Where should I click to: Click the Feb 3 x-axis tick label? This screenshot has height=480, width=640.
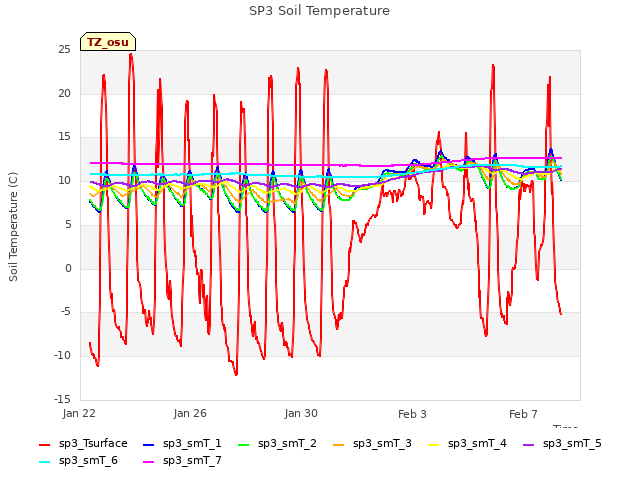pos(412,414)
